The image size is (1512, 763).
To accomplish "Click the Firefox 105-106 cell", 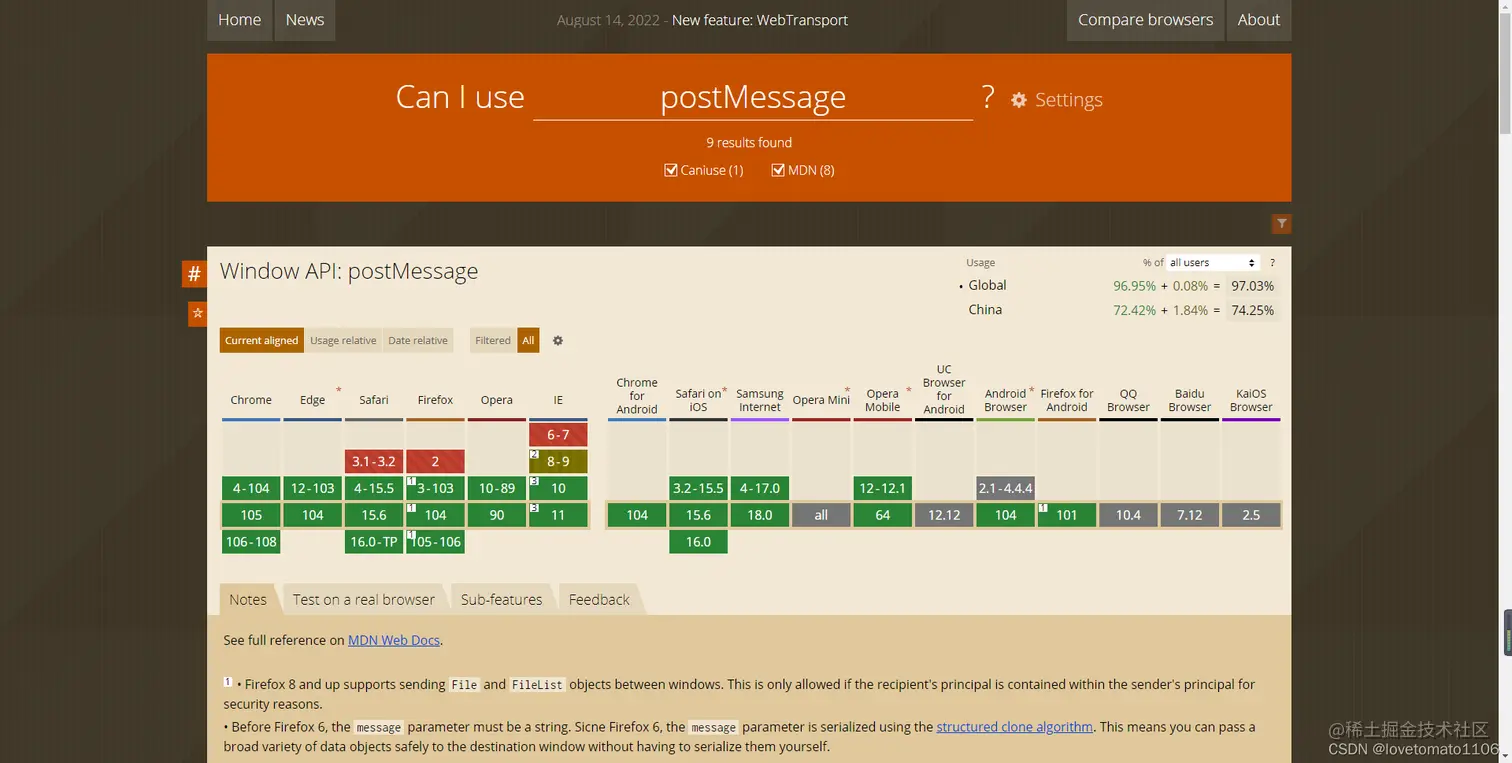I will [x=435, y=542].
